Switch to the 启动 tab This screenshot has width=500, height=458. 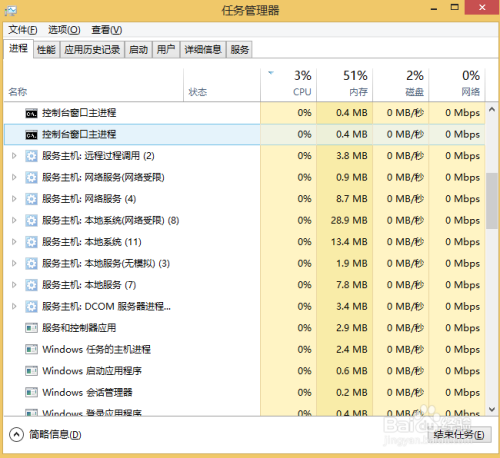(138, 50)
